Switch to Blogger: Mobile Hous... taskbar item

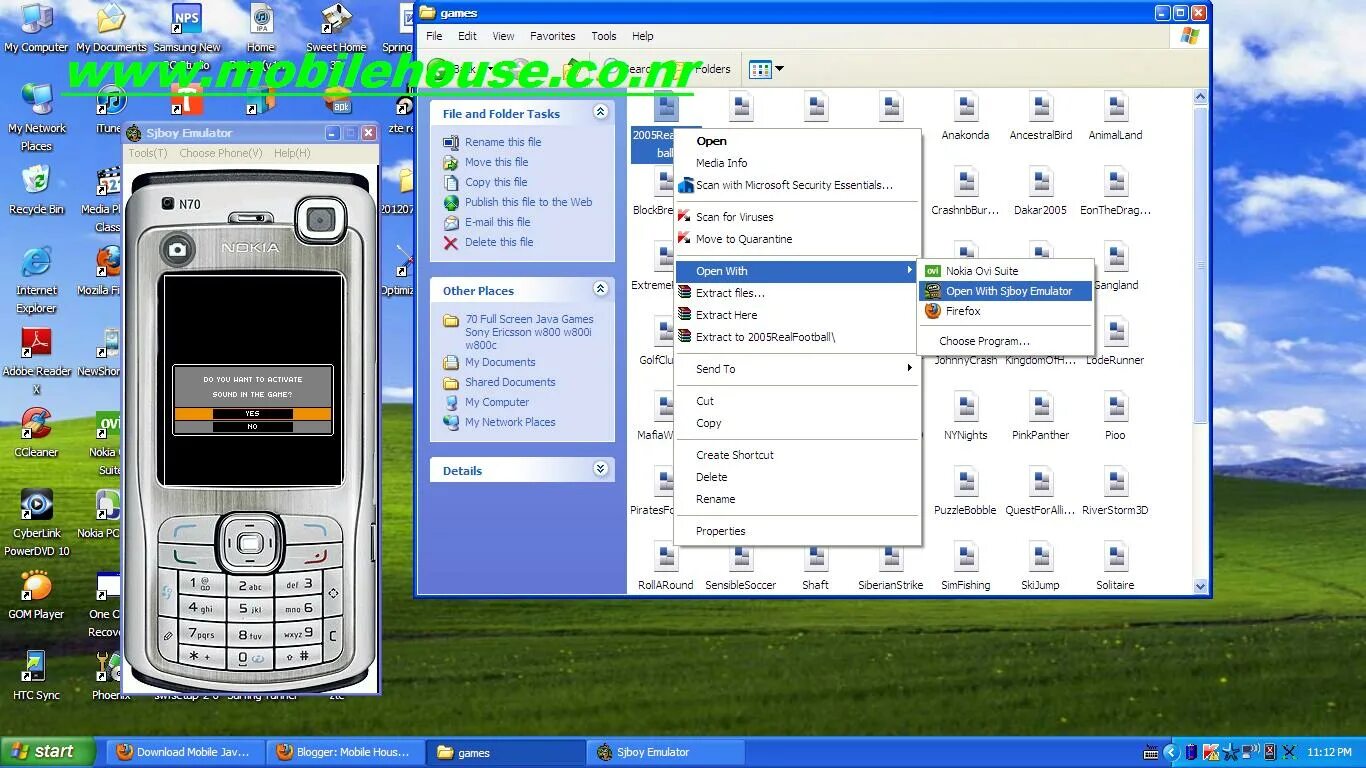(x=347, y=752)
